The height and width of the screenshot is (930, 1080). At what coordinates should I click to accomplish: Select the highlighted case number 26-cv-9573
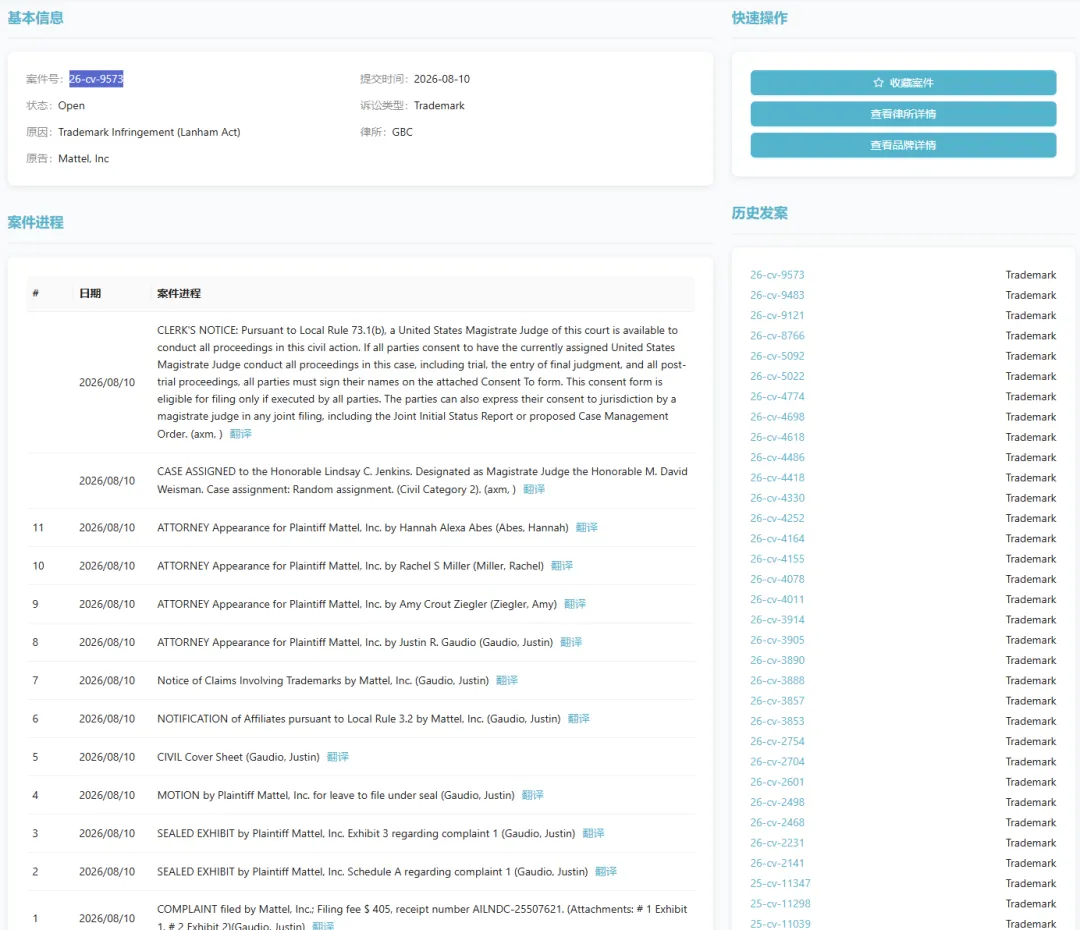[96, 79]
